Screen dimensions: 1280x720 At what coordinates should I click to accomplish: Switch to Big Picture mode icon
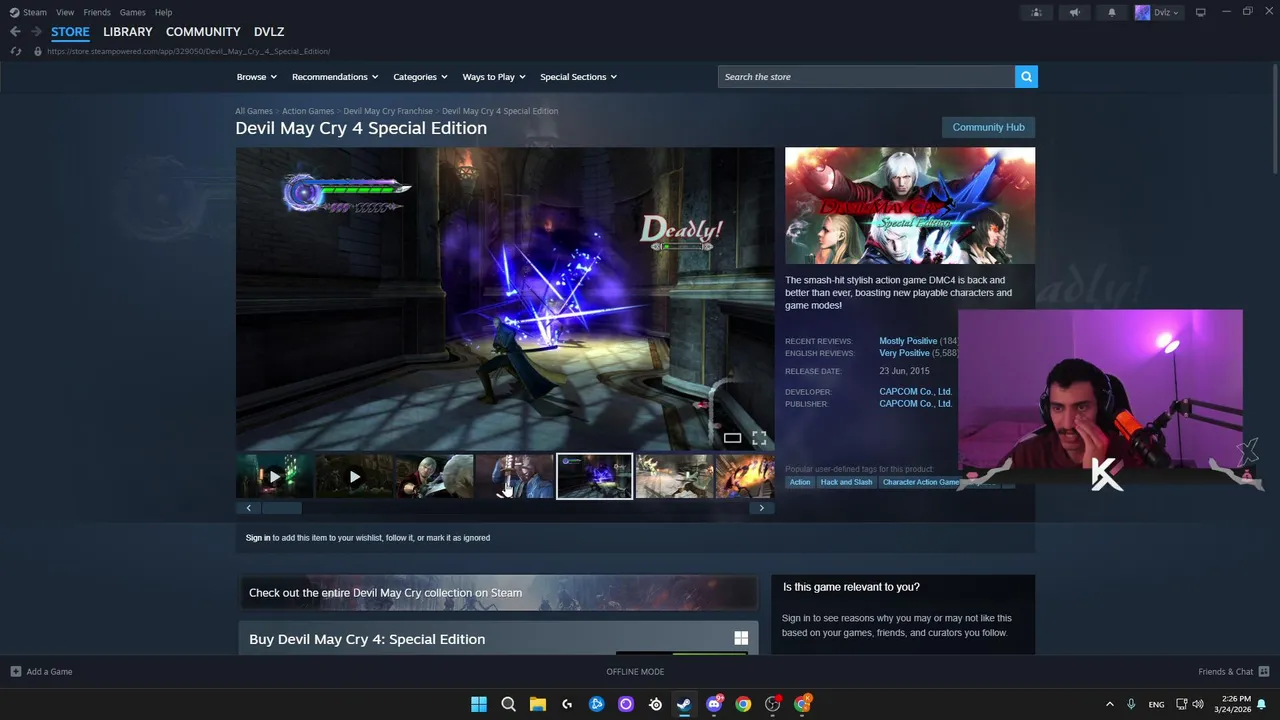pyautogui.click(x=1200, y=12)
